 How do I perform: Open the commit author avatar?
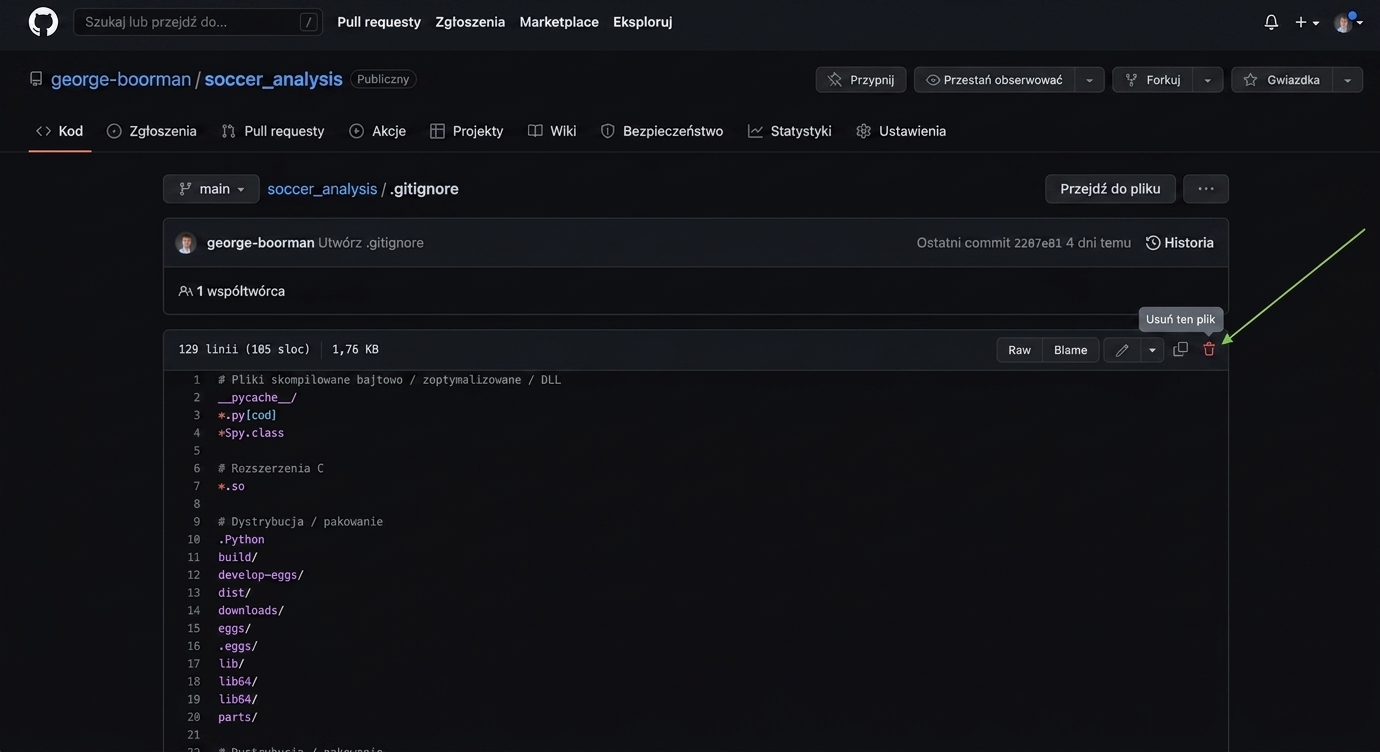(x=186, y=243)
